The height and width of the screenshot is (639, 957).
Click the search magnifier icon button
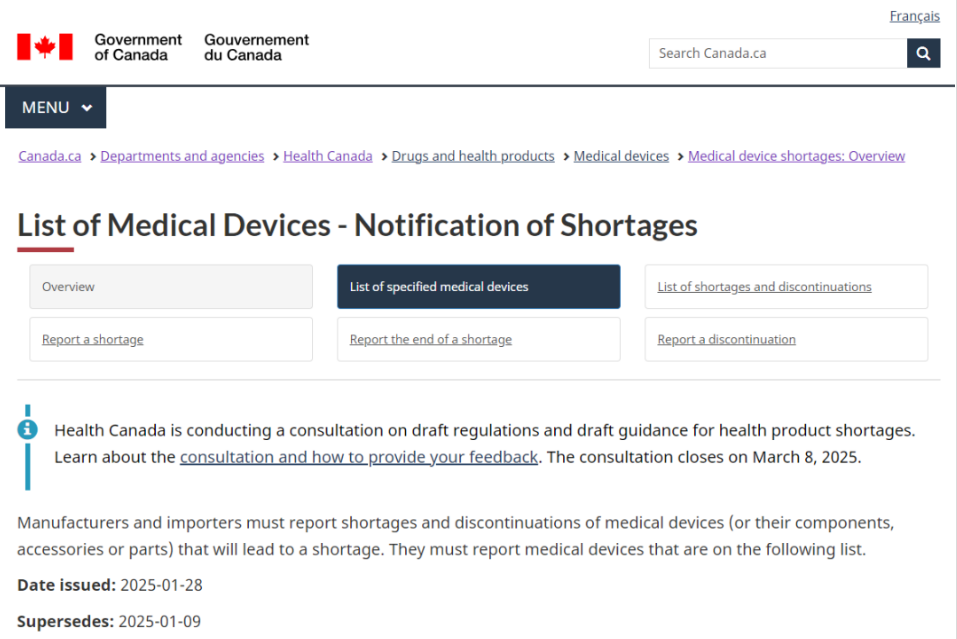[x=923, y=53]
